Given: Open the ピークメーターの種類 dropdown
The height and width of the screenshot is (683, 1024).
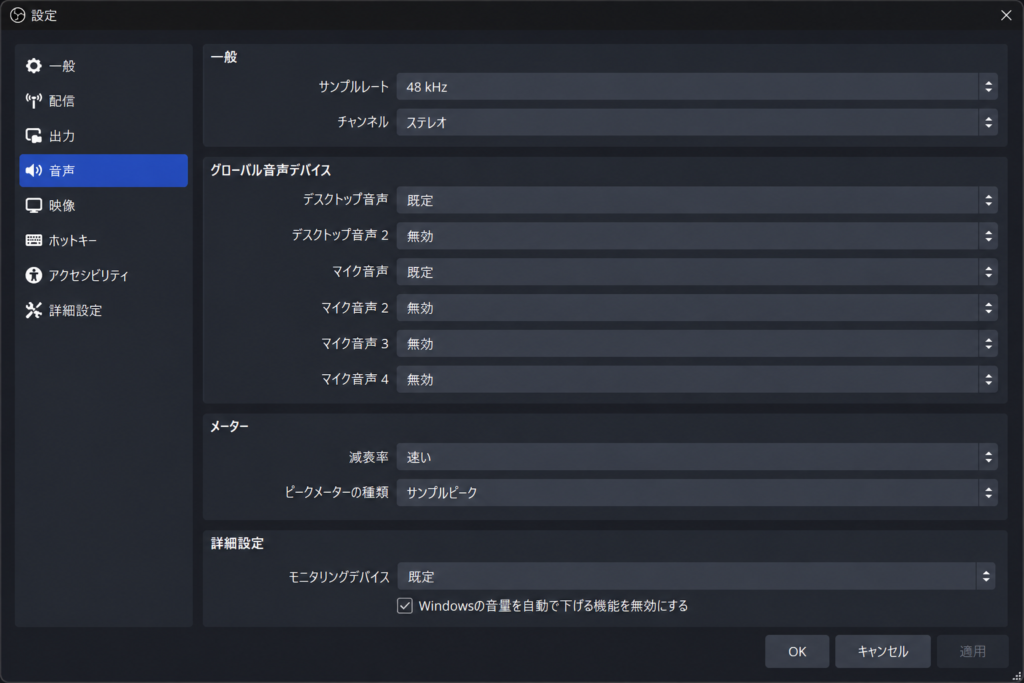Looking at the screenshot, I should pos(697,492).
